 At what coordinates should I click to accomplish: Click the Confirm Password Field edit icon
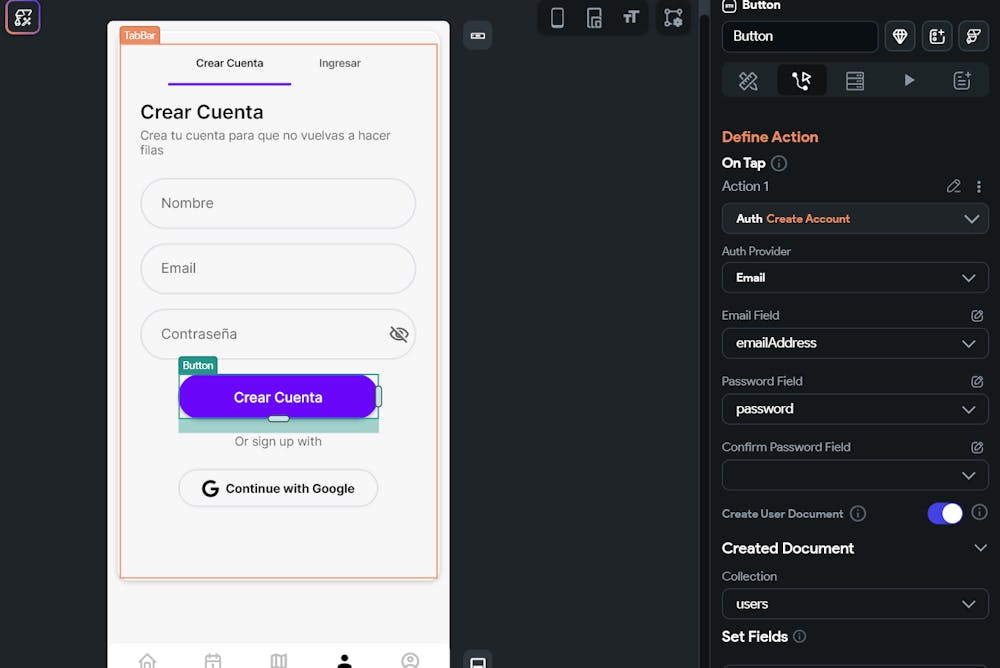tap(976, 447)
